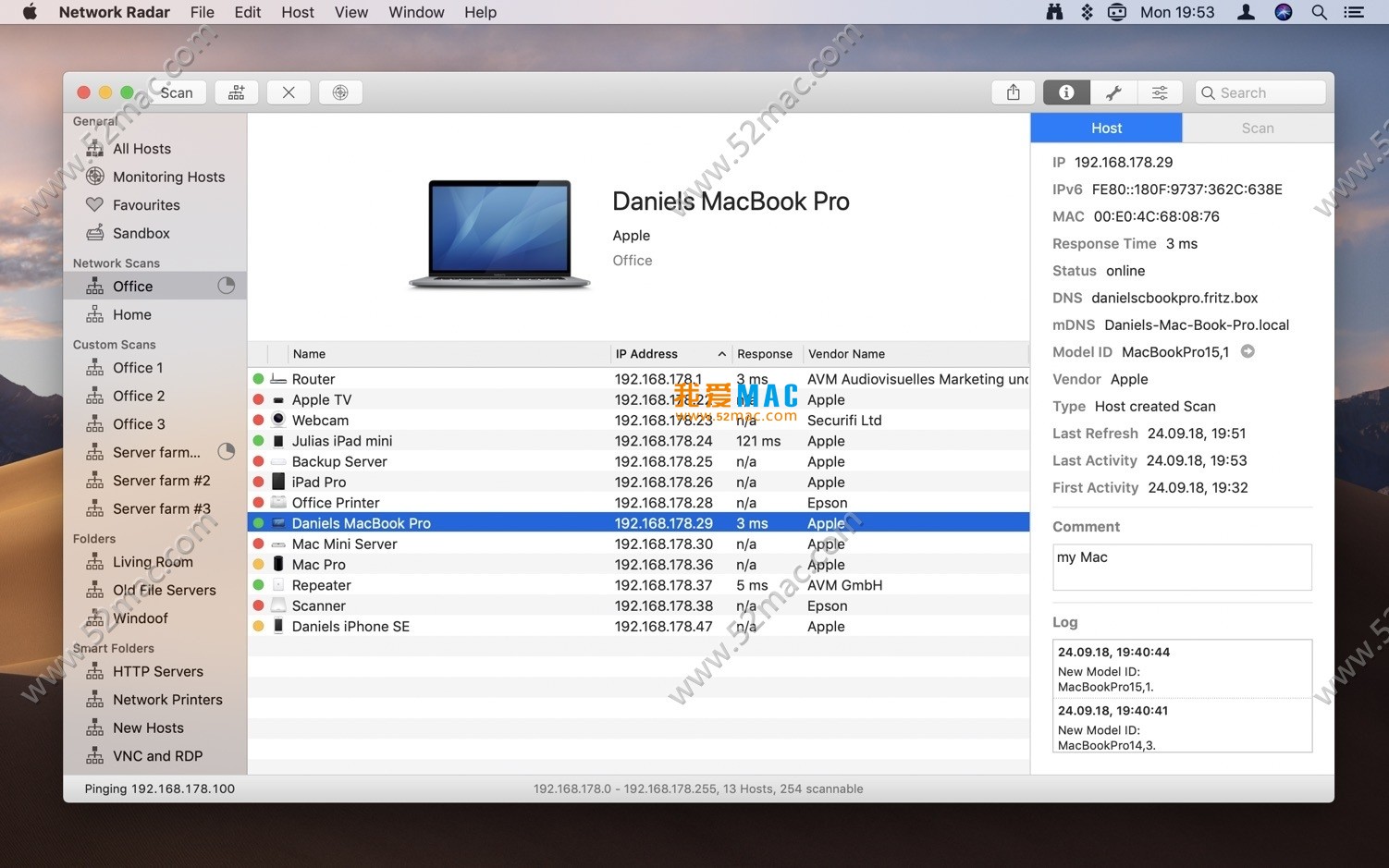Click the scan progress pie next to Office
This screenshot has height=868, width=1389.
(226, 286)
